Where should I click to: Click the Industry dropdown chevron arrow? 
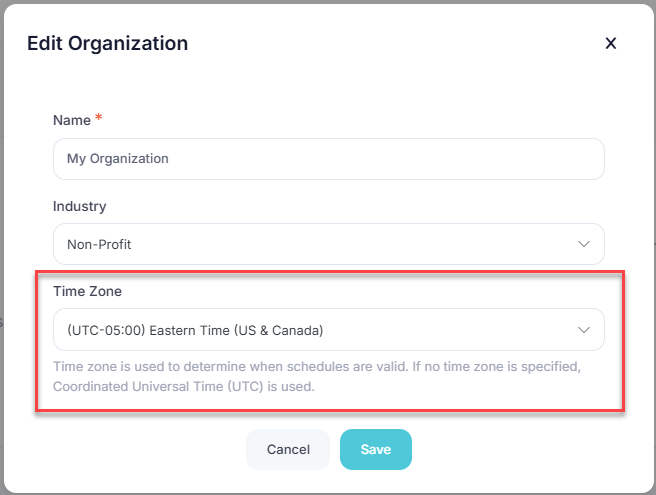pos(584,244)
